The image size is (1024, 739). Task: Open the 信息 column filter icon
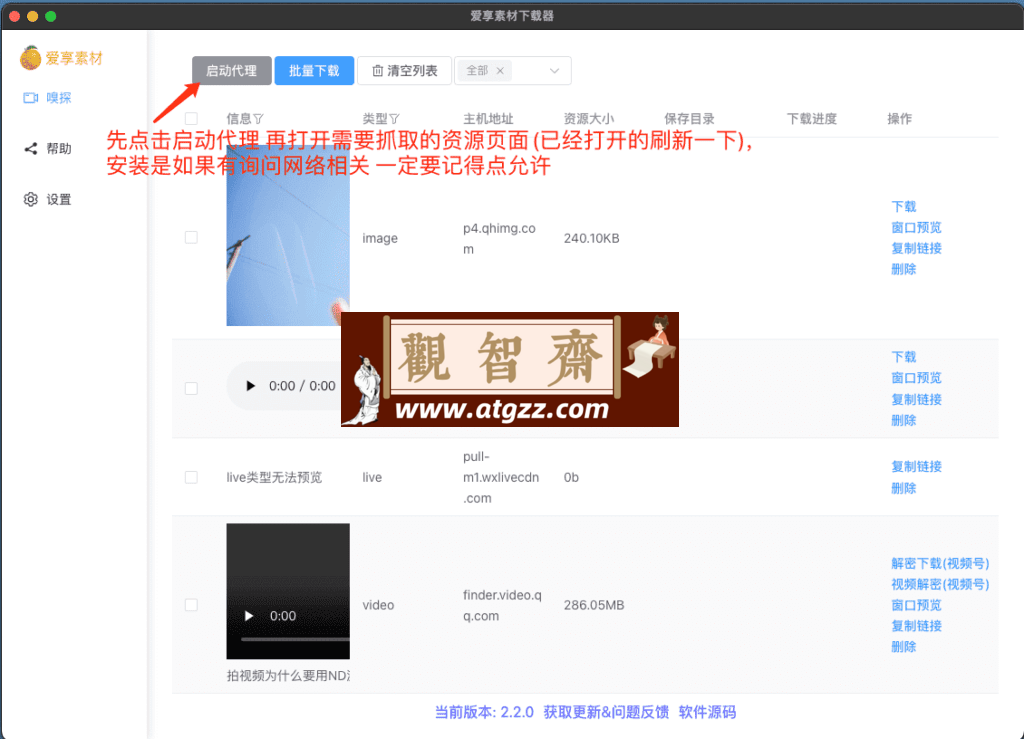[259, 119]
